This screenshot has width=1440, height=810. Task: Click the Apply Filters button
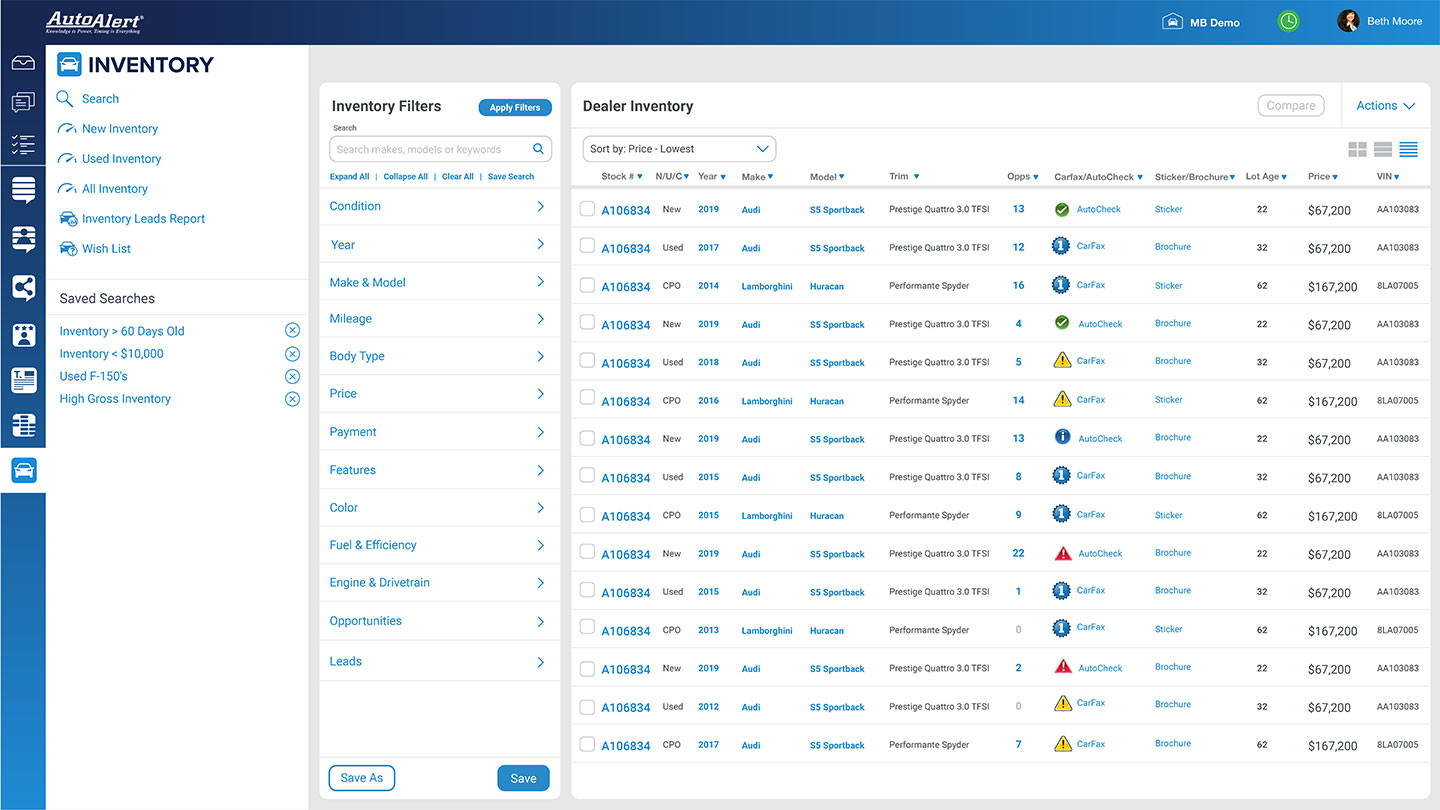(515, 107)
